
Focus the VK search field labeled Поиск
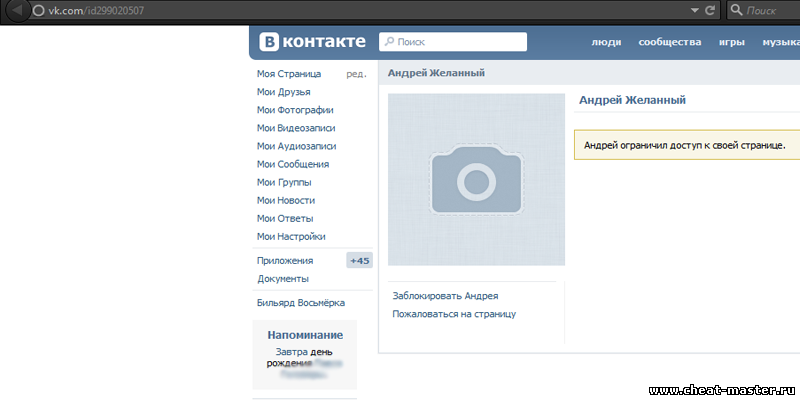(x=453, y=42)
